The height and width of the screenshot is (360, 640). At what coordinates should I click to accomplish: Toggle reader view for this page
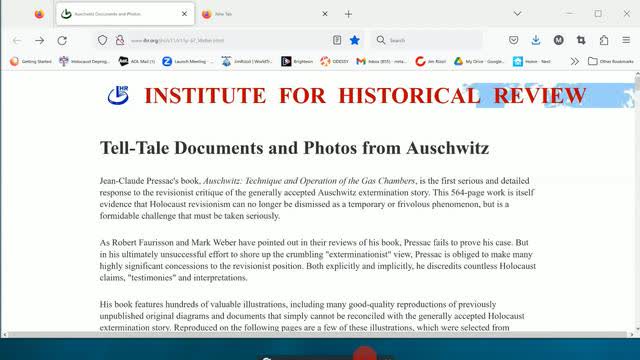point(337,40)
